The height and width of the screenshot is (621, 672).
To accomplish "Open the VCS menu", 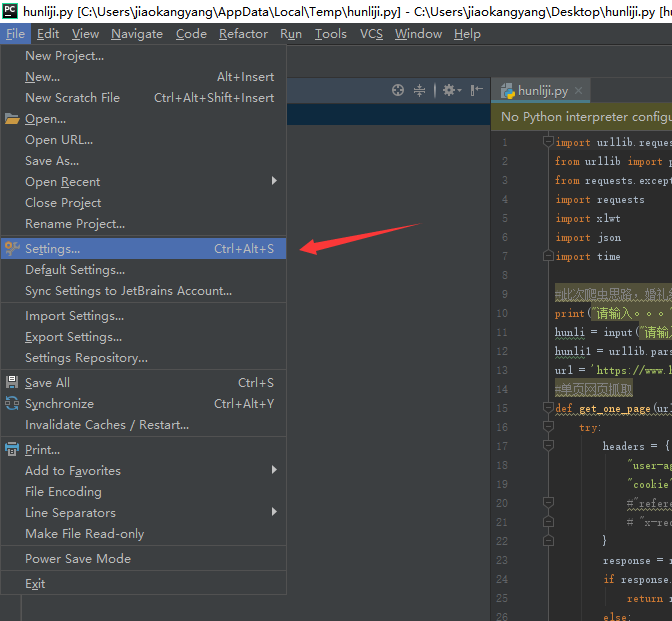I will 371,34.
